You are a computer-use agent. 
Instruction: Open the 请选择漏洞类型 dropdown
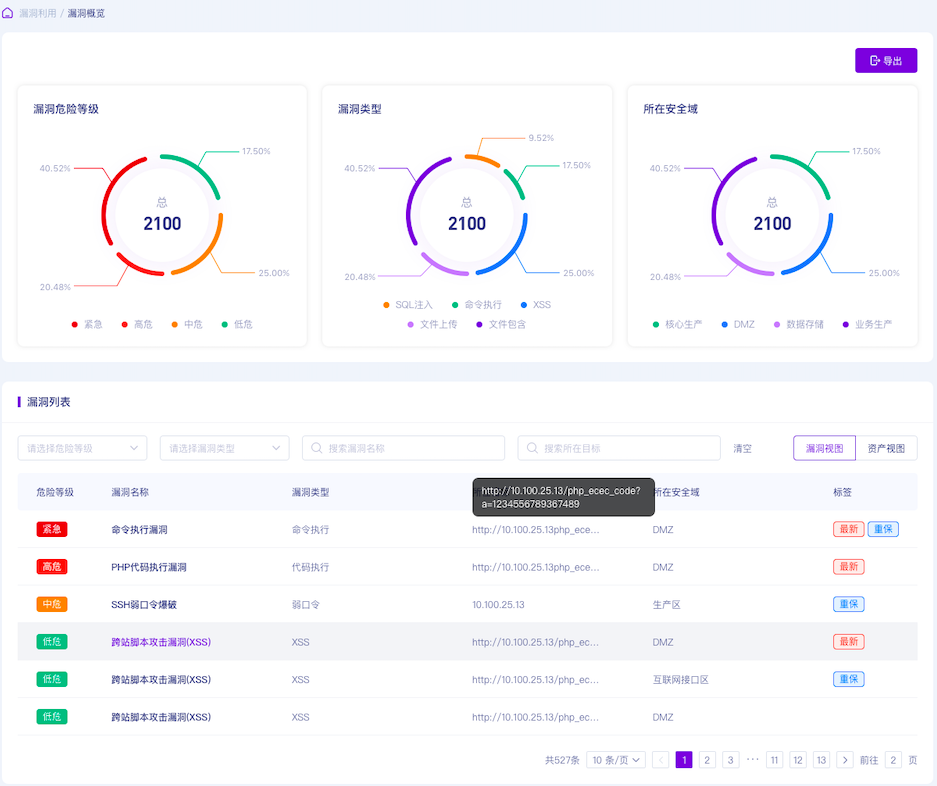click(x=224, y=448)
